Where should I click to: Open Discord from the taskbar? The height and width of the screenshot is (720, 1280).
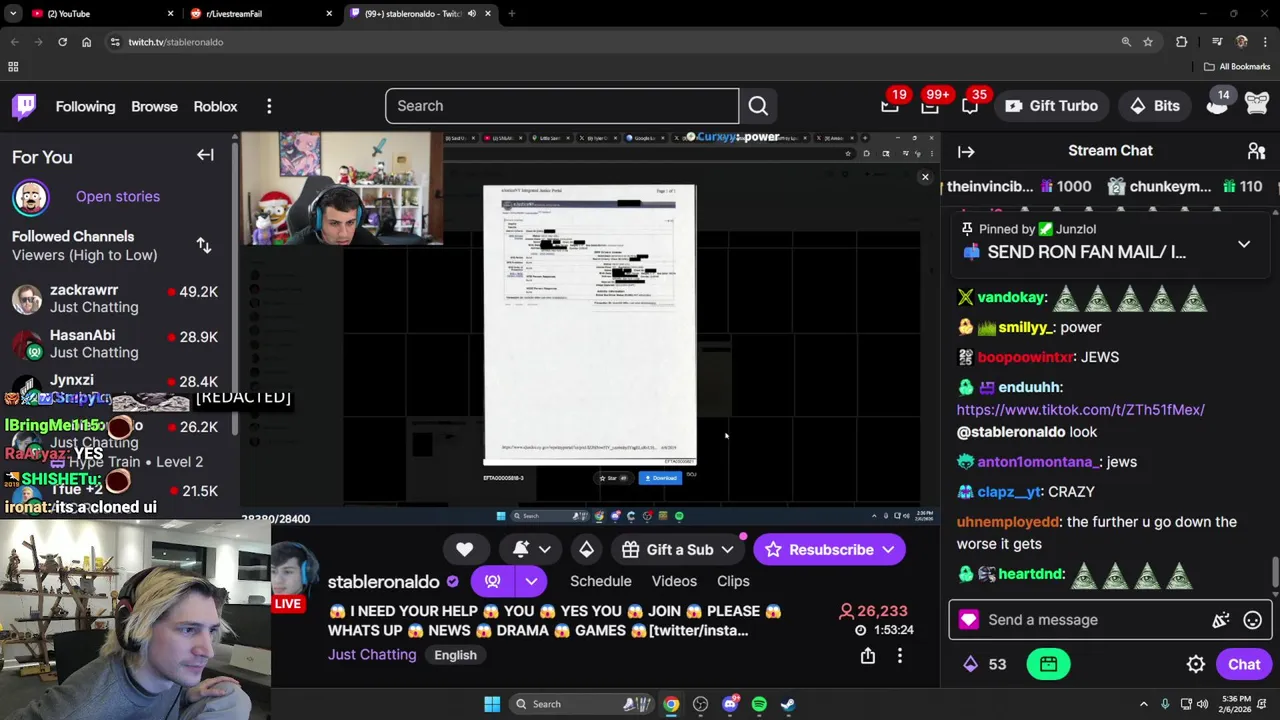pos(730,704)
